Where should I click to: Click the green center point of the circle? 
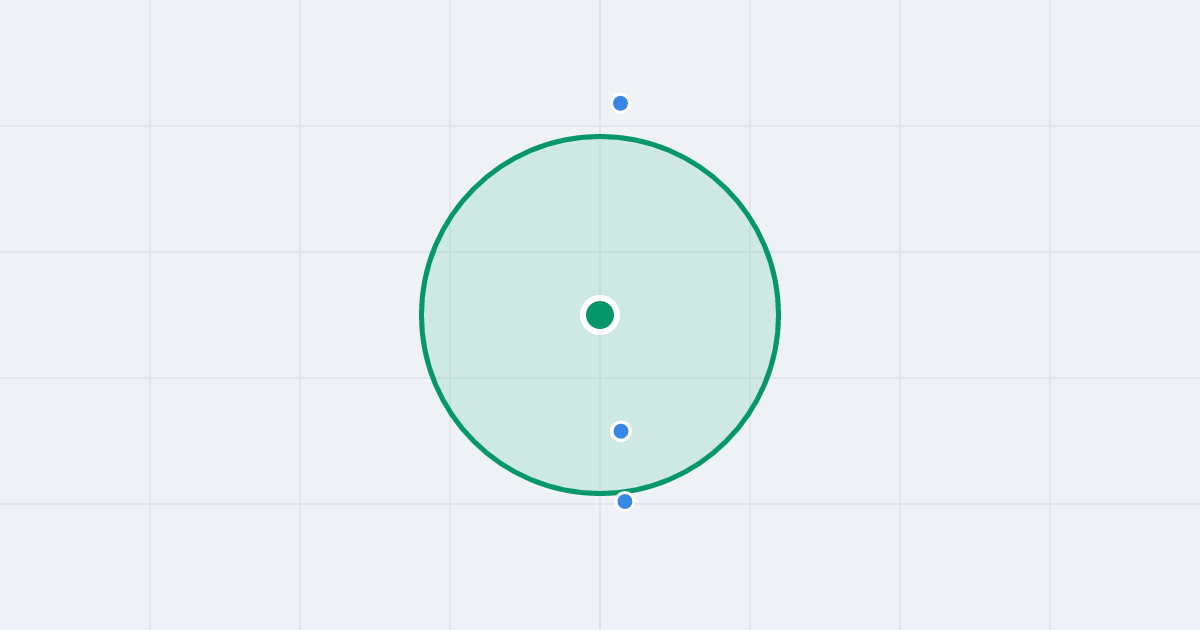click(600, 315)
